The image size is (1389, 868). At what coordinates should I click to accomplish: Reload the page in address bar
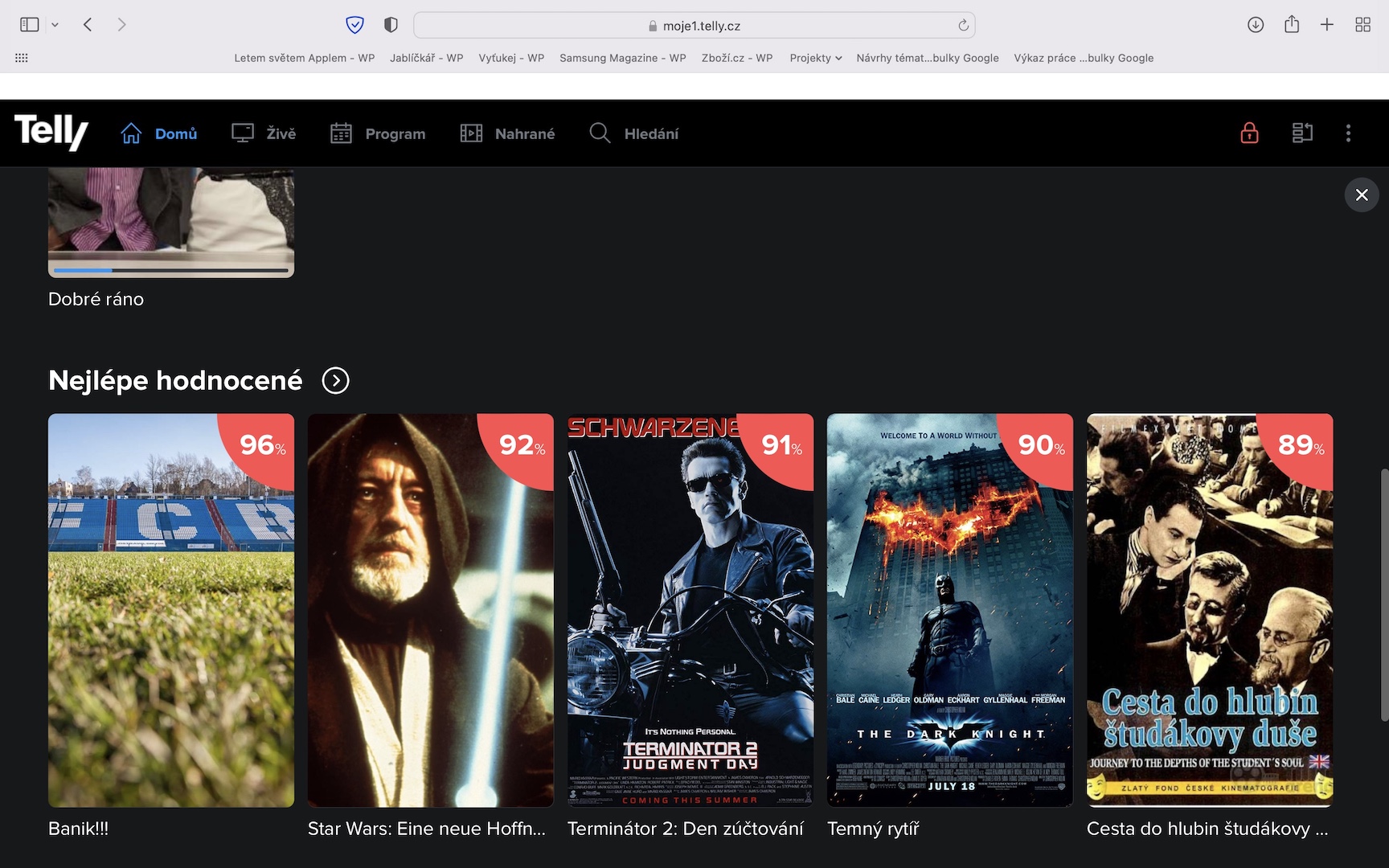point(963,26)
